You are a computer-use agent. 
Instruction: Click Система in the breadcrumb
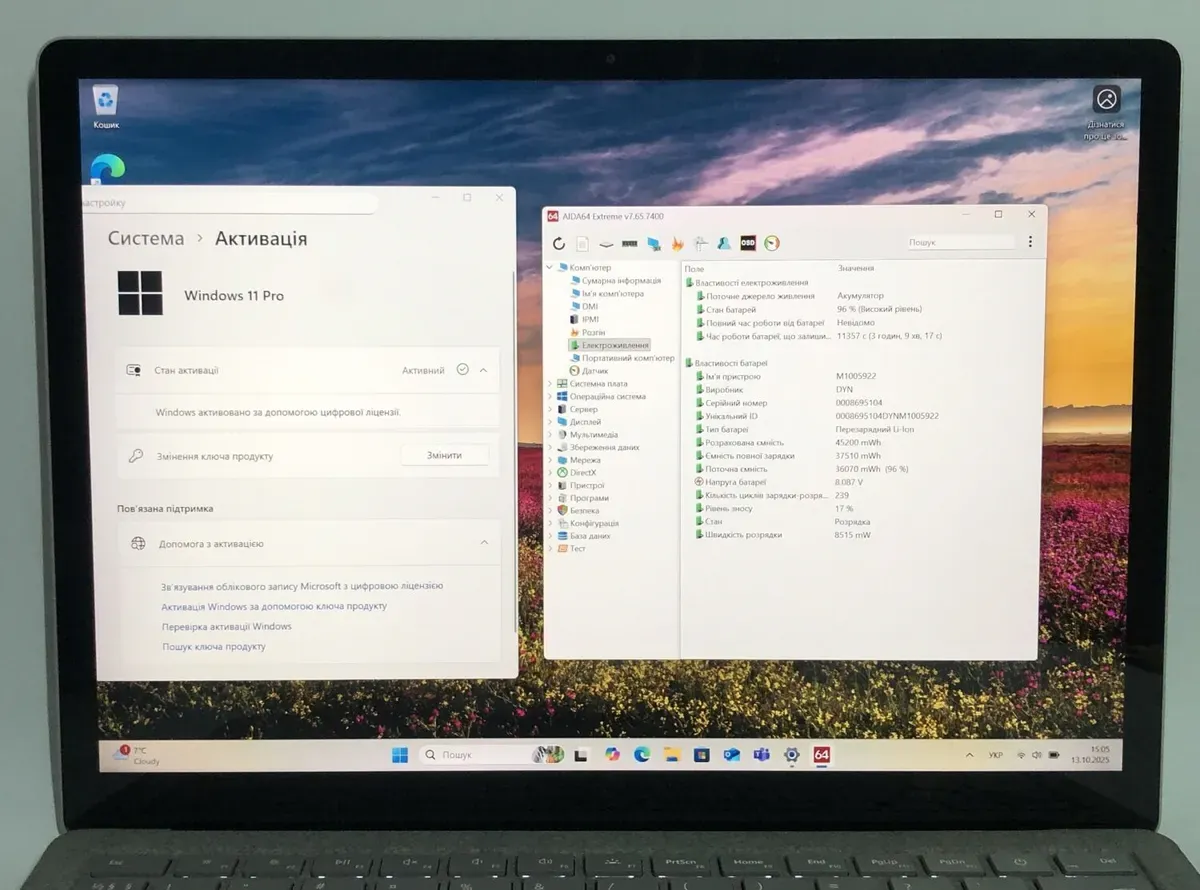click(146, 239)
